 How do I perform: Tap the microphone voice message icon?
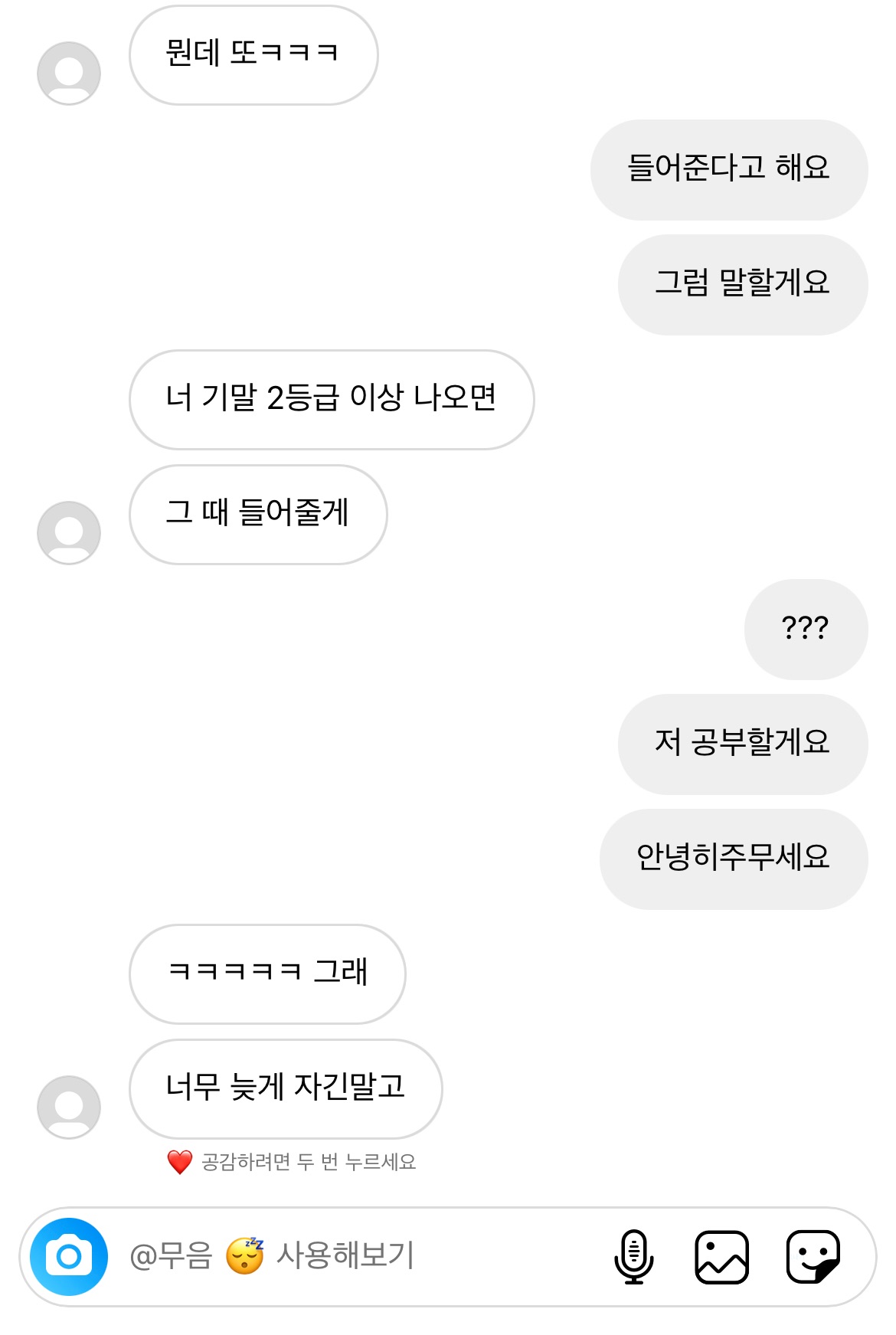633,1256
